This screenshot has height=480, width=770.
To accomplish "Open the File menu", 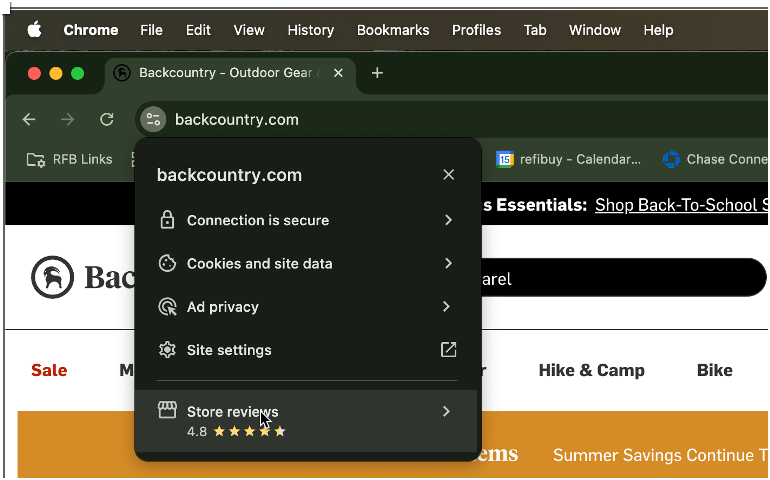I will (x=151, y=30).
